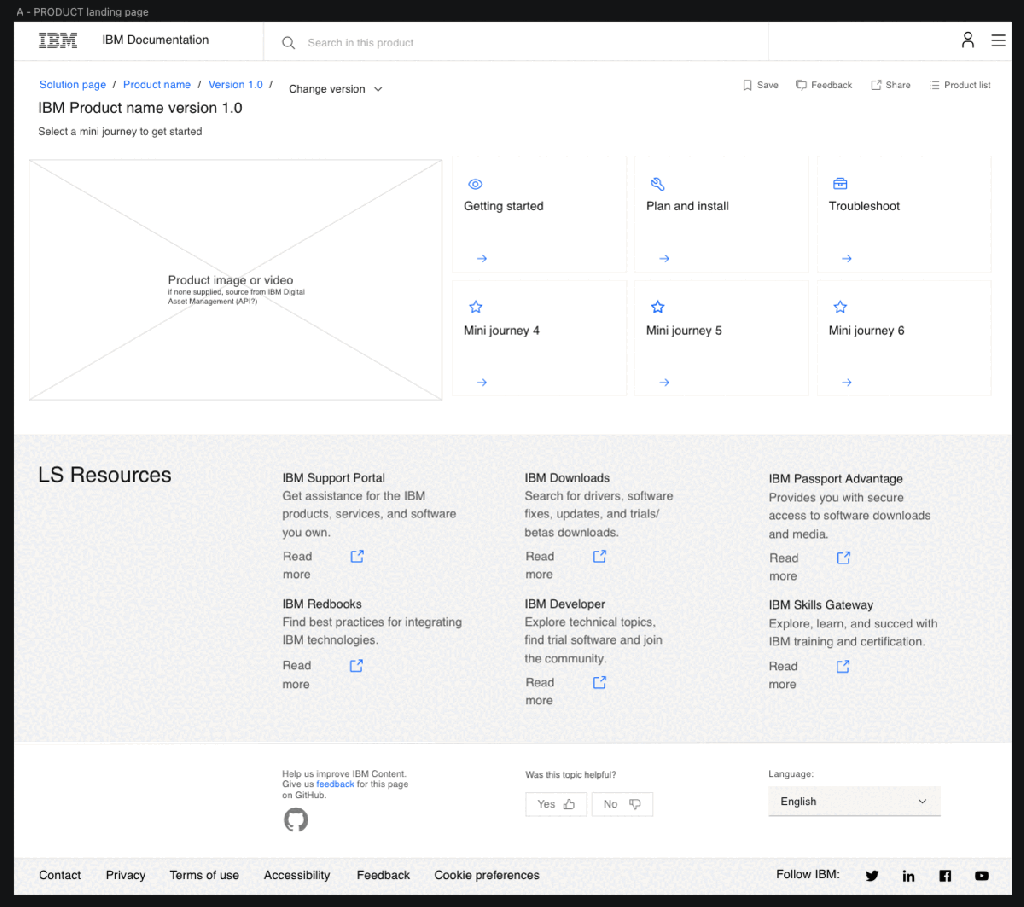Vote Yes that topic was helpful
This screenshot has width=1024, height=907.
point(556,804)
